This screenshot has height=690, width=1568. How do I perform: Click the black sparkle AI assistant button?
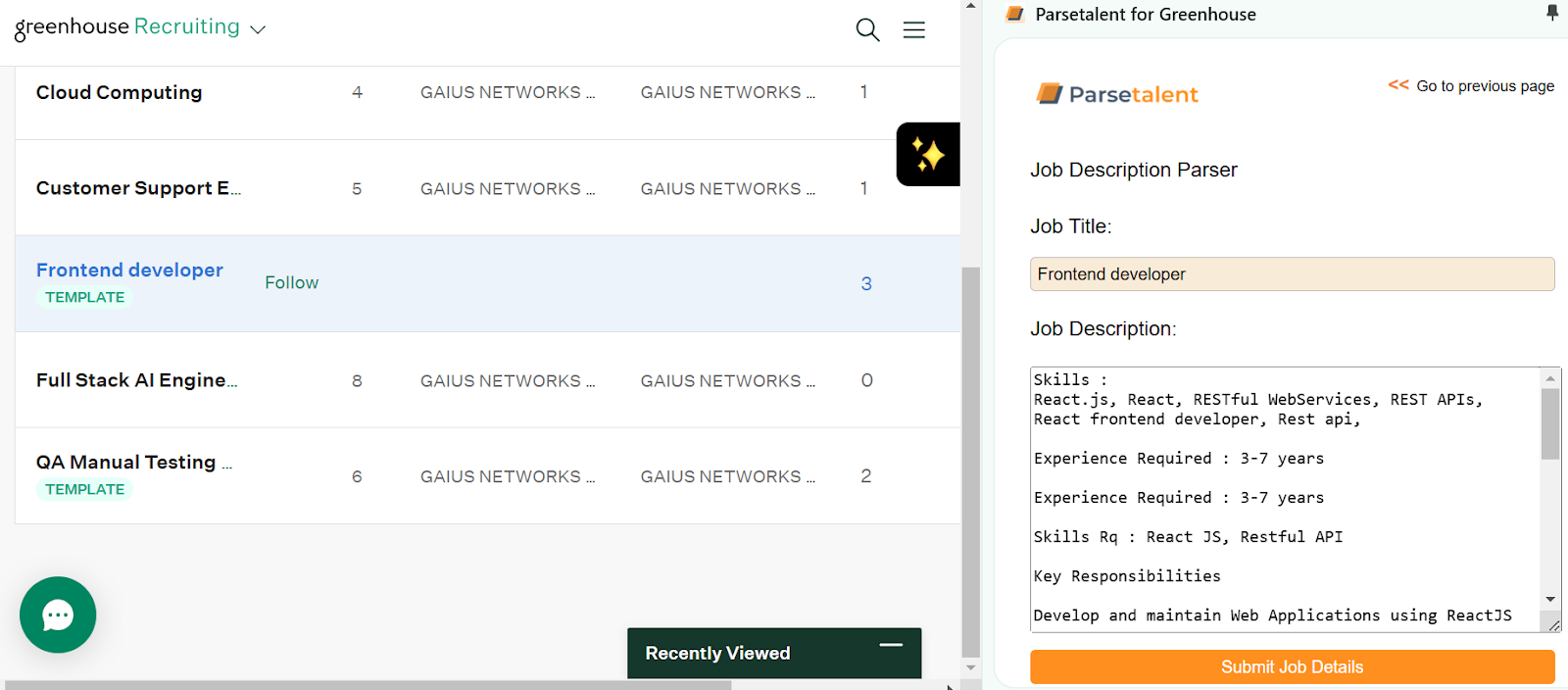(928, 154)
